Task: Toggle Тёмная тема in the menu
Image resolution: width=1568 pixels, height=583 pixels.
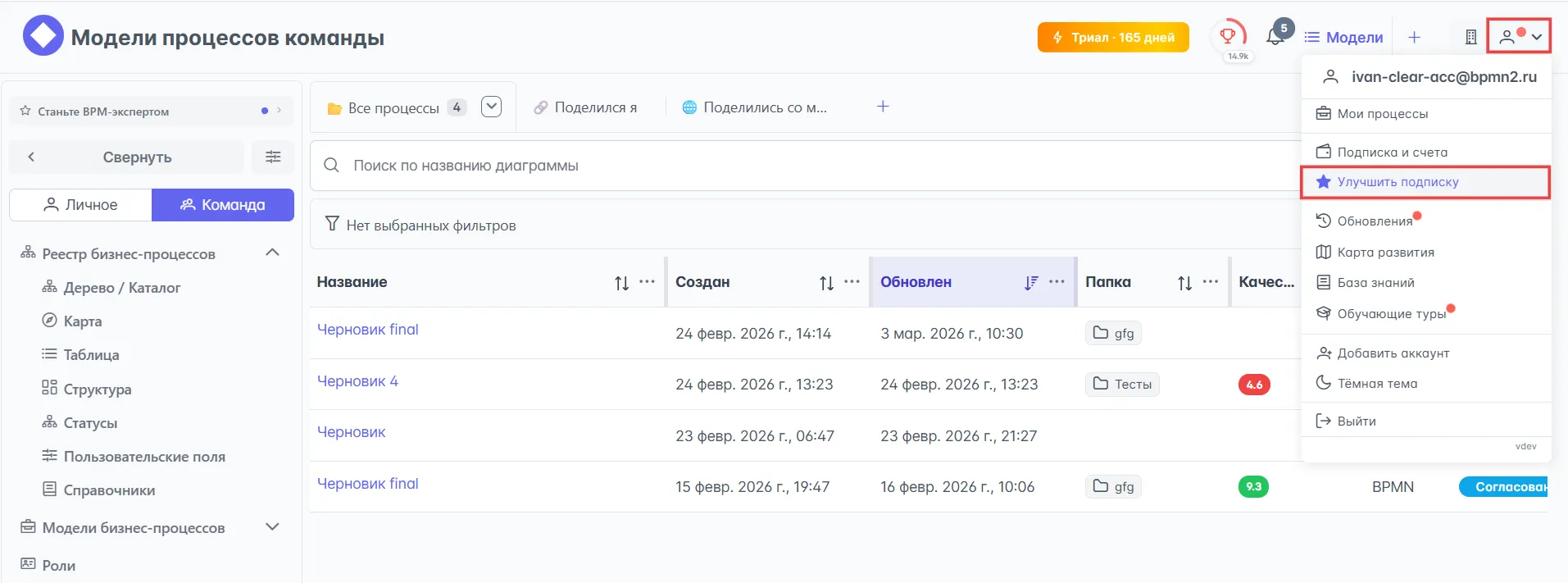Action: [x=1377, y=383]
